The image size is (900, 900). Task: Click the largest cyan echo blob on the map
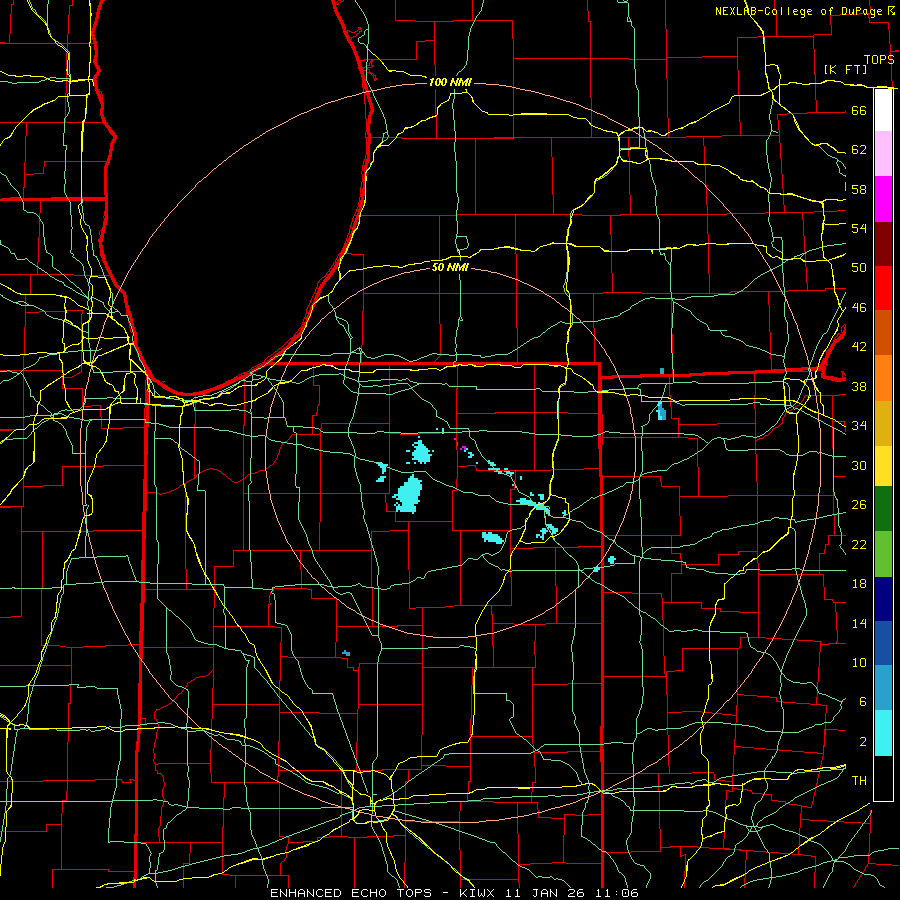coord(409,494)
